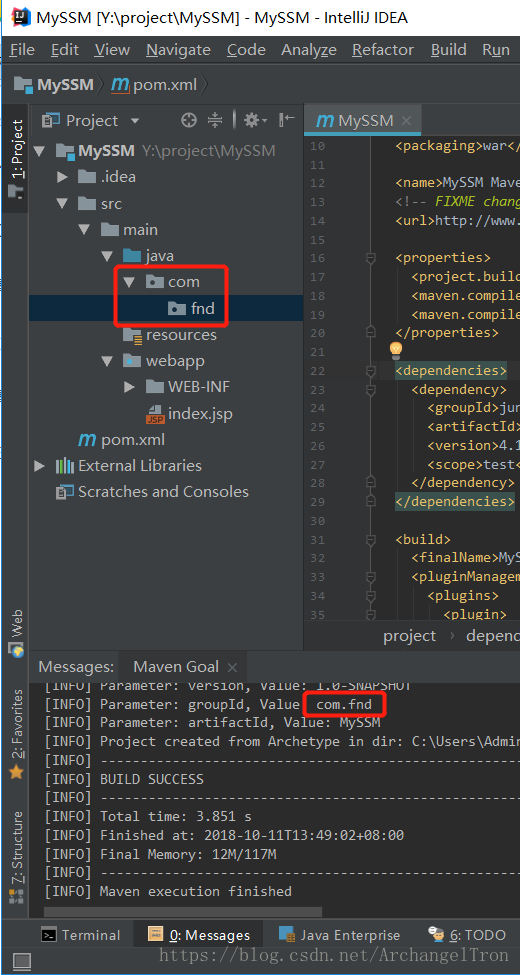Hide the Project tool window icon
This screenshot has height=975, width=520.
tap(287, 120)
